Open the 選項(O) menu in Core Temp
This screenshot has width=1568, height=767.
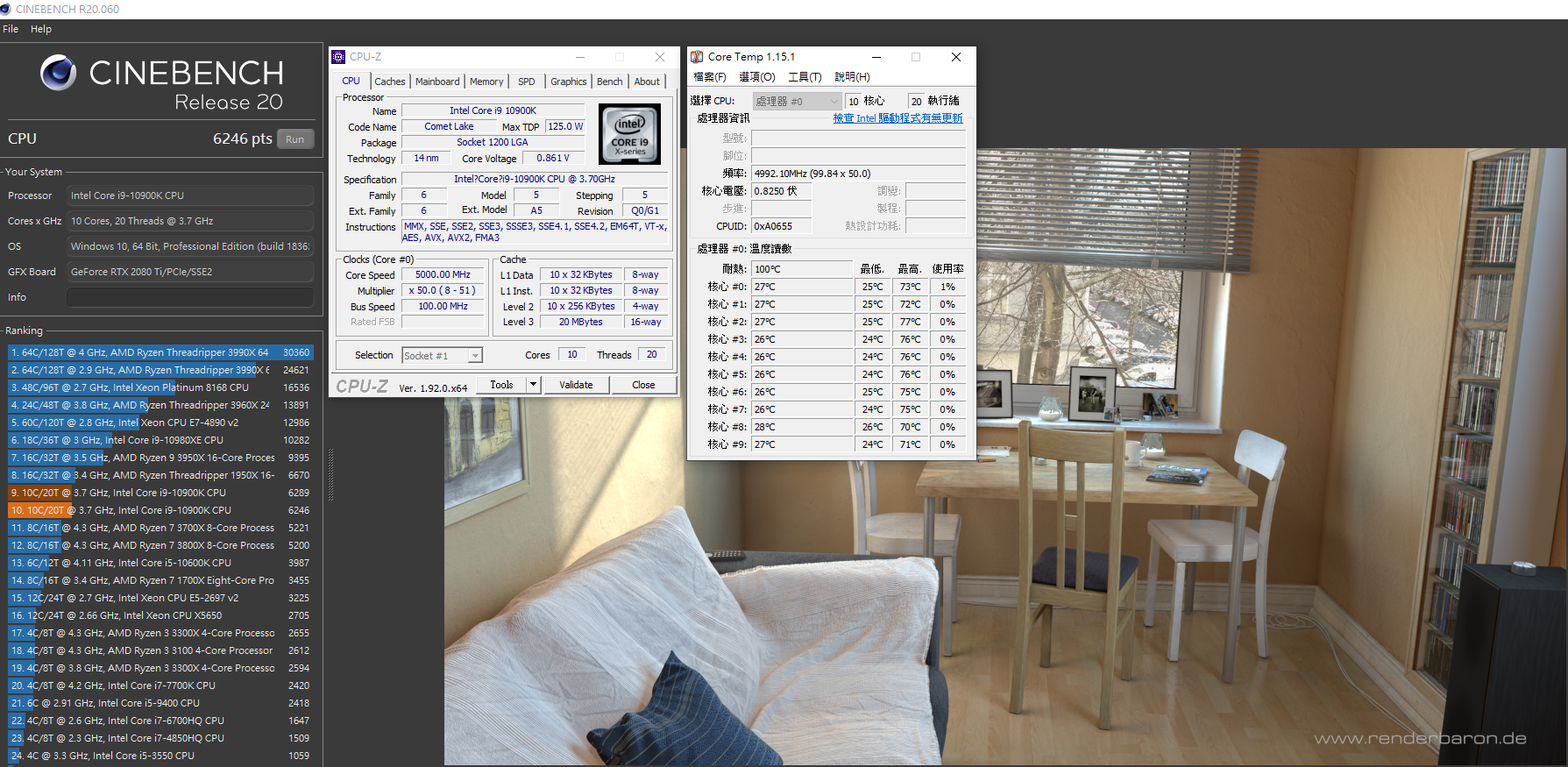pos(757,77)
